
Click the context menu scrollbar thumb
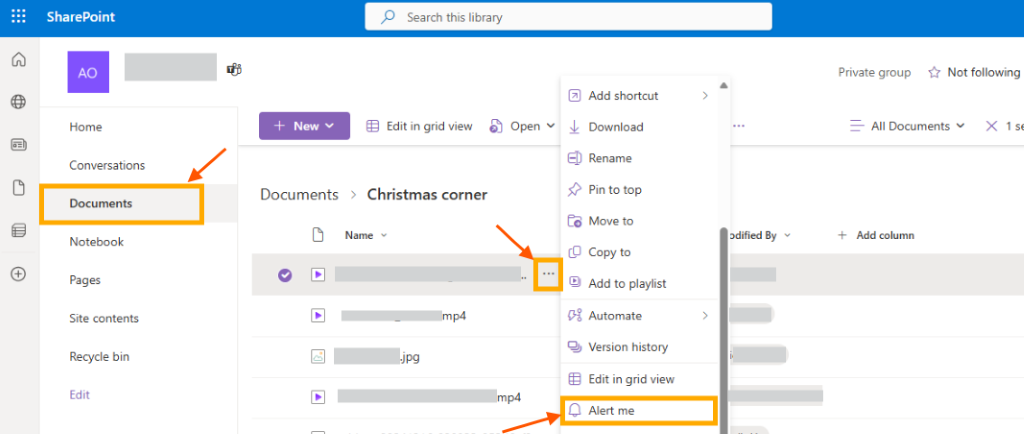click(x=723, y=330)
